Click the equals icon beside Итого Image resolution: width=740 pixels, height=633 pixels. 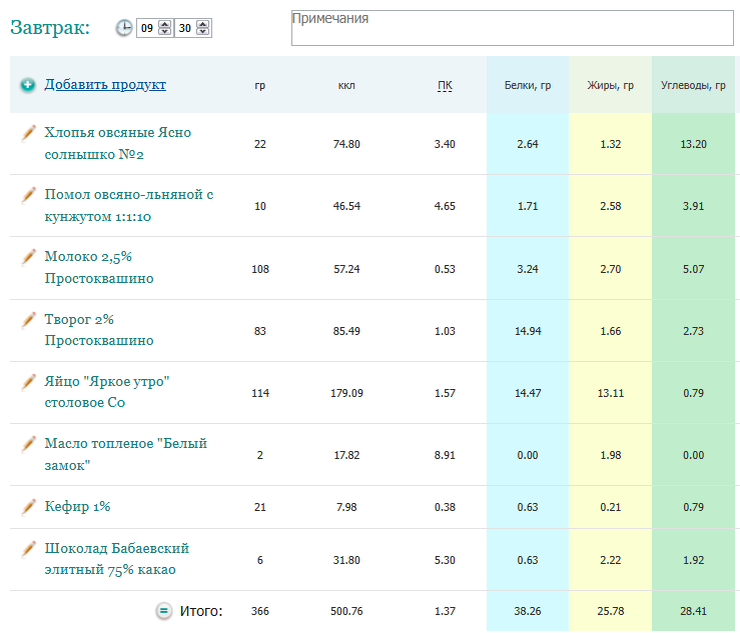tap(164, 611)
